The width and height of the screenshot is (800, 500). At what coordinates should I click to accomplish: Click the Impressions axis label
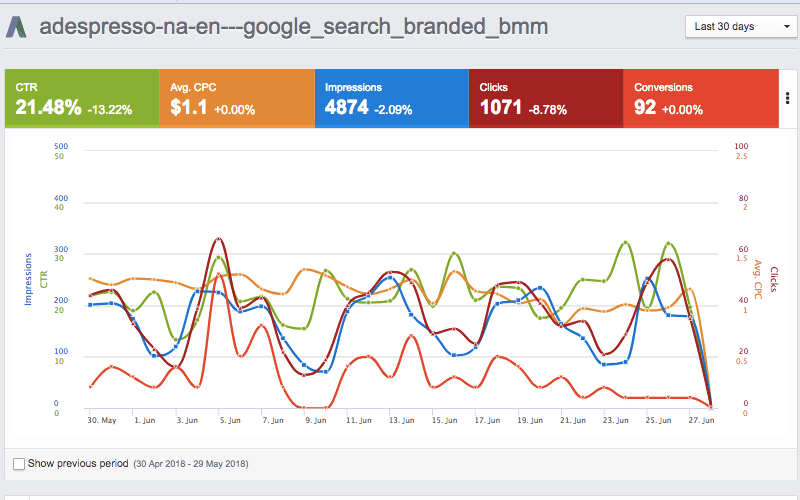pyautogui.click(x=27, y=279)
